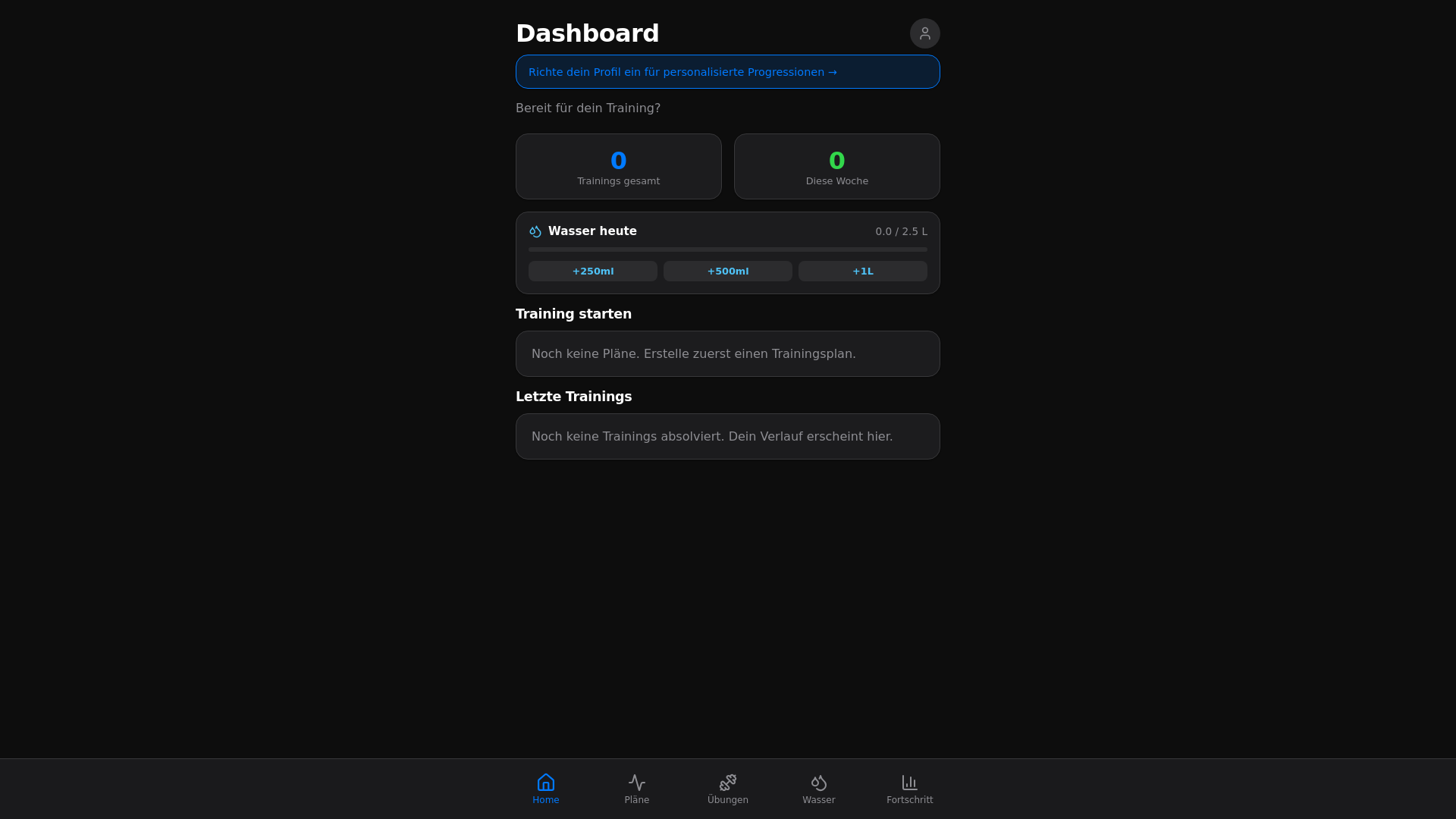This screenshot has height=819, width=1456.
Task: Click the 'Noch keine Pläne' card
Action: [728, 353]
